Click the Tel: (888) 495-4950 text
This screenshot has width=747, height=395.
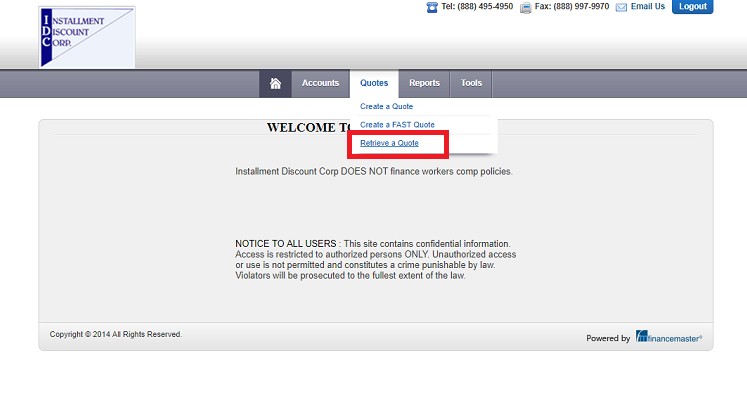[477, 7]
